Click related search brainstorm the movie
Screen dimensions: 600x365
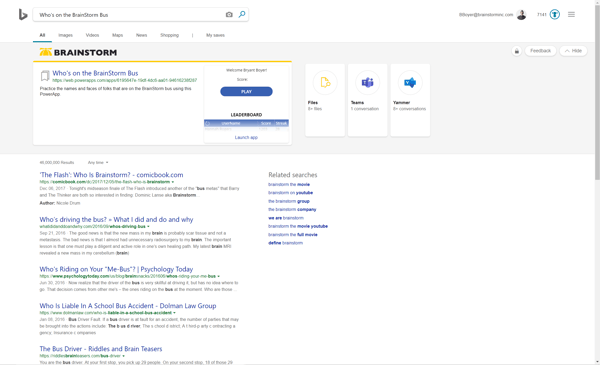[289, 184]
